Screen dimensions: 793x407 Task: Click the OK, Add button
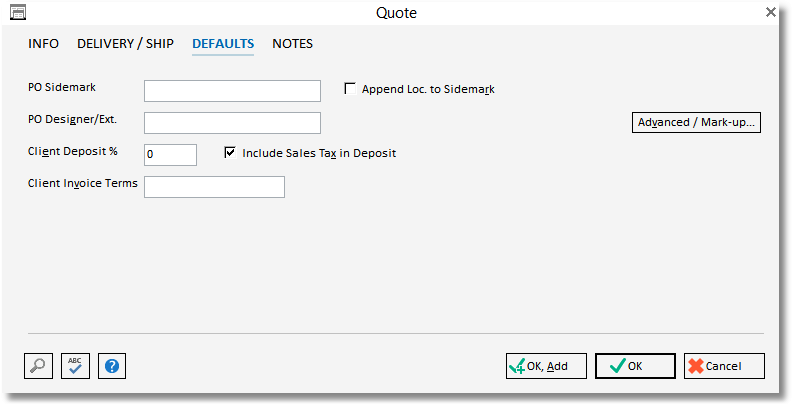pos(546,366)
